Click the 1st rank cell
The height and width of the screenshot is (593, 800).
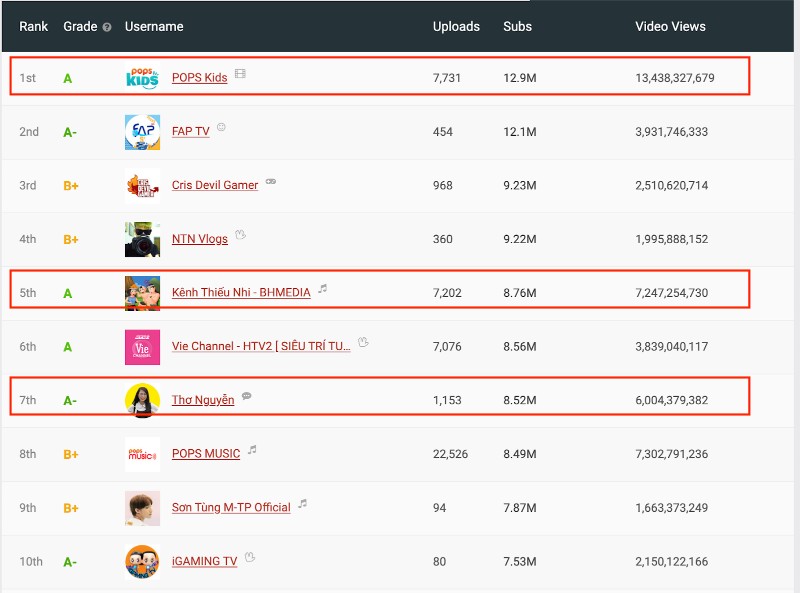coord(28,78)
